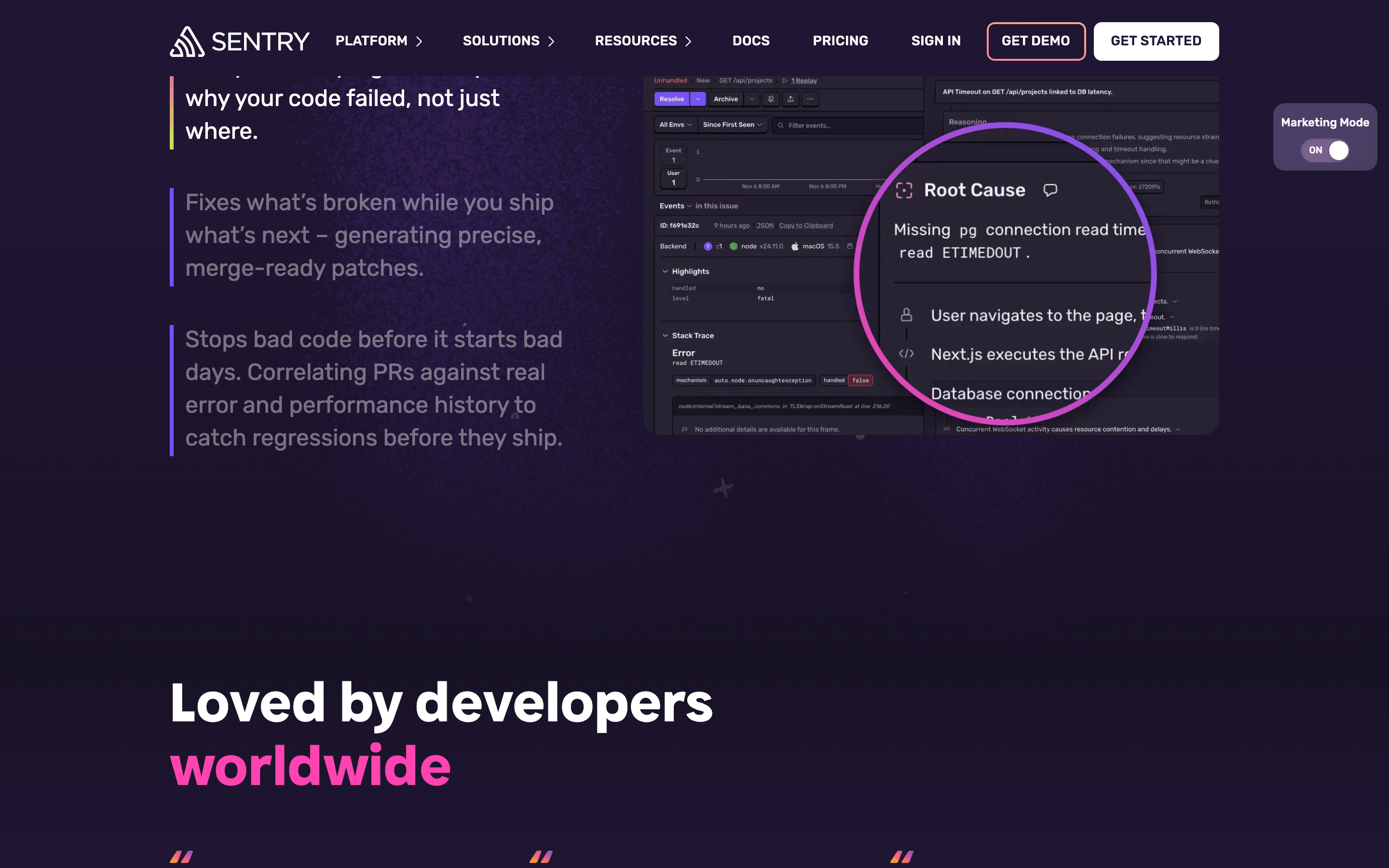1389x868 pixels.
Task: Open the SOLUTIONS navigation menu
Action: (508, 41)
